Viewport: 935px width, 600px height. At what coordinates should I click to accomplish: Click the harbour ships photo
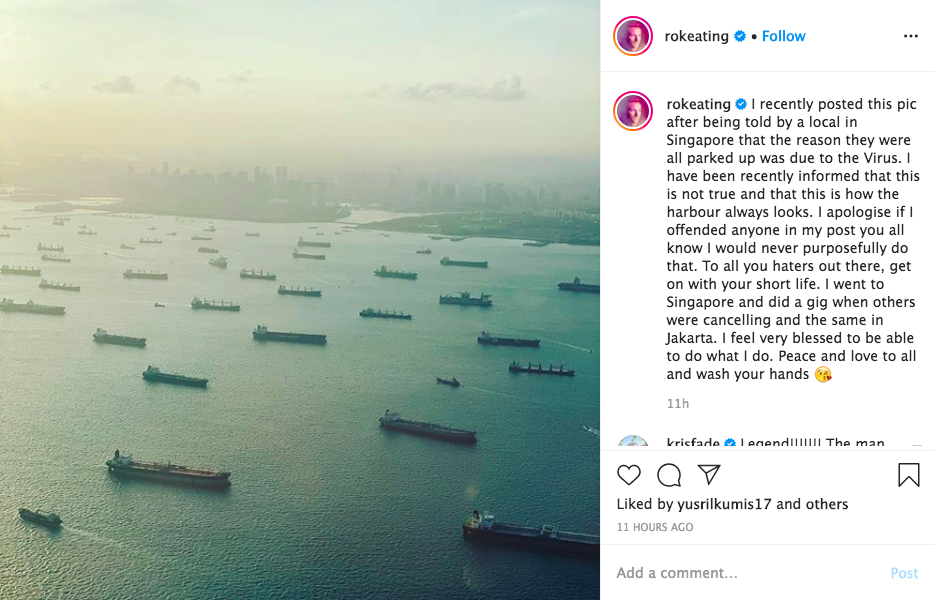tap(300, 300)
